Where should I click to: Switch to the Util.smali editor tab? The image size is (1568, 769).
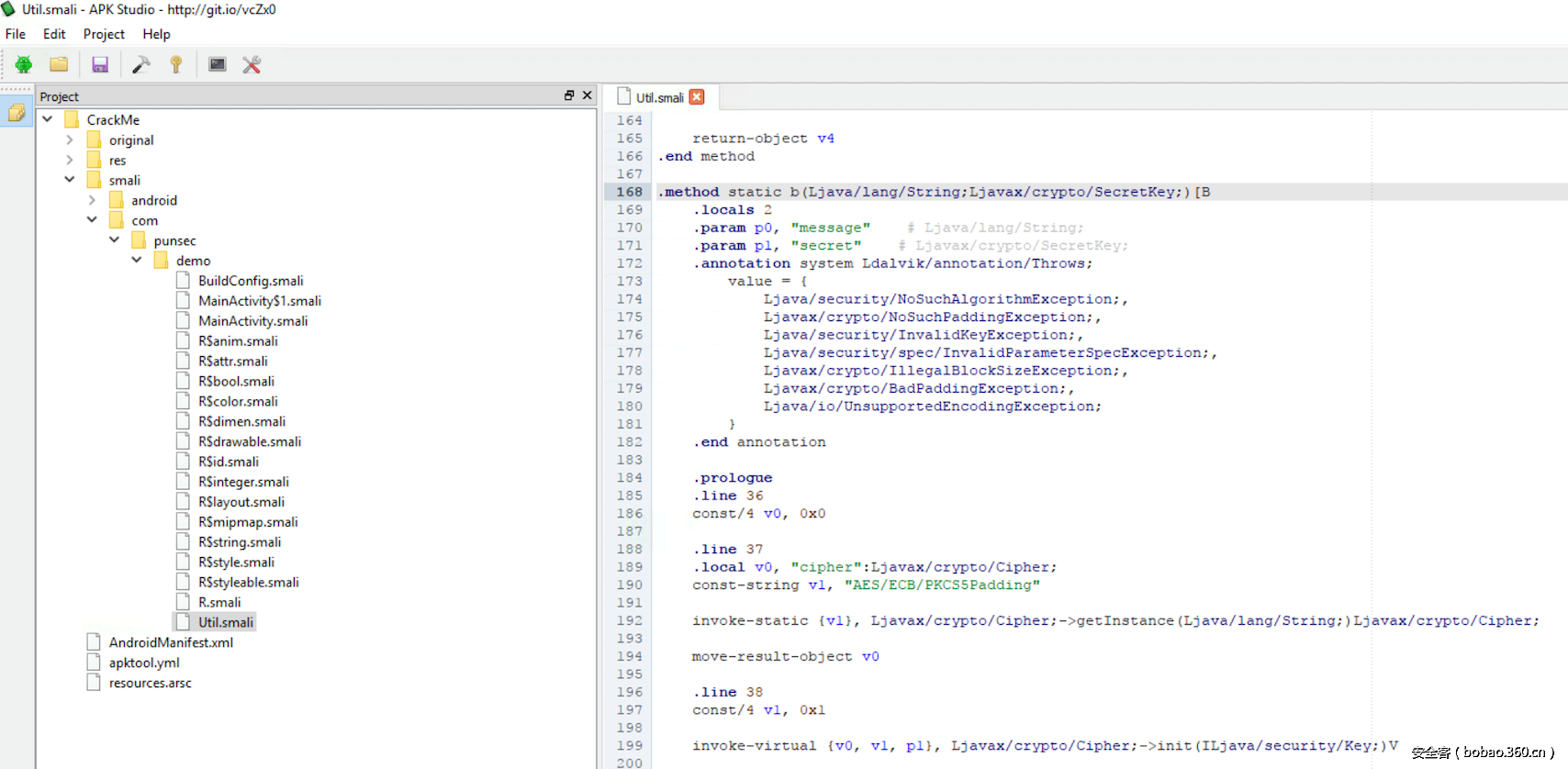point(659,97)
